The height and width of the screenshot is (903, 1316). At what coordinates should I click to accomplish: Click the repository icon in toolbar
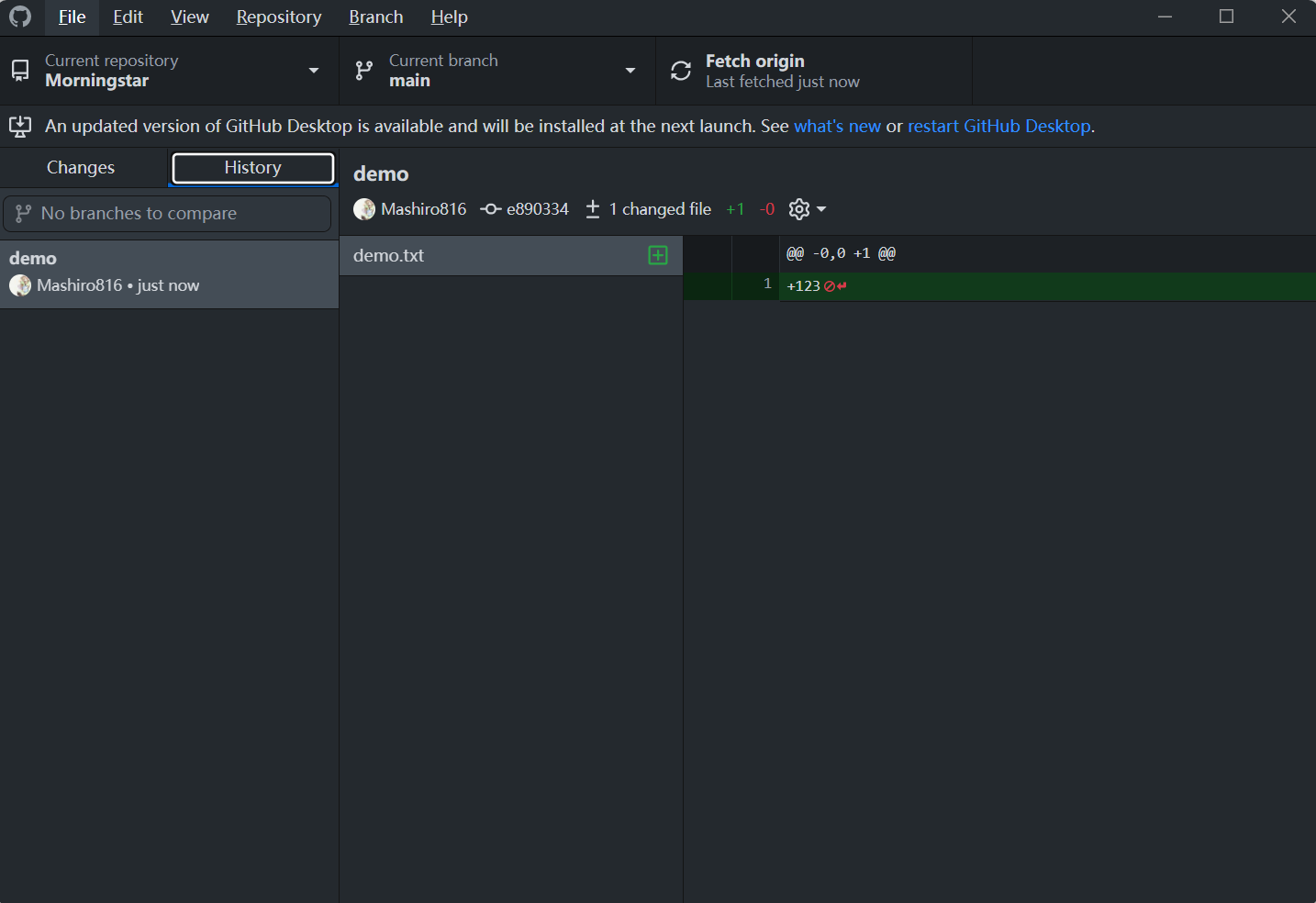pyautogui.click(x=20, y=71)
